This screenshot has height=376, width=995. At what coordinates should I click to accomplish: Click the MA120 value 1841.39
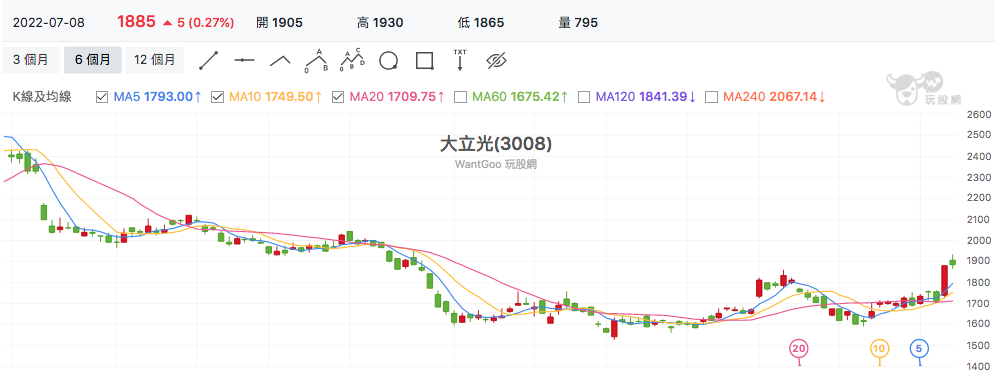(663, 97)
